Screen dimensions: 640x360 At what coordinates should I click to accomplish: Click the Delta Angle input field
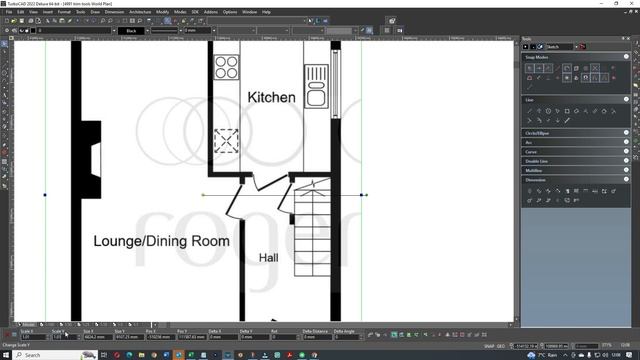pyautogui.click(x=347, y=337)
